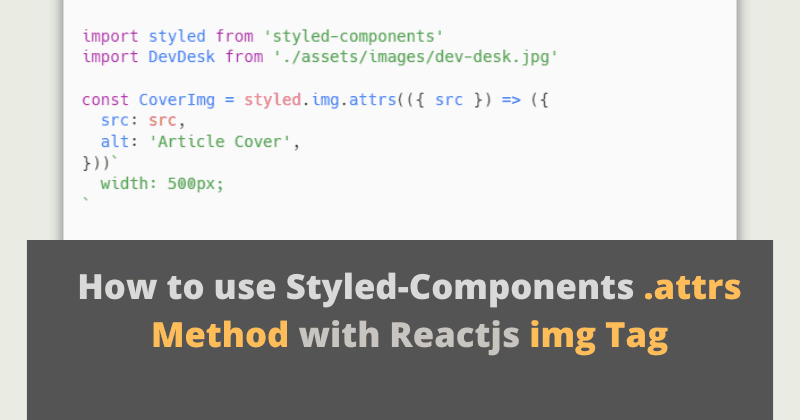The width and height of the screenshot is (800, 420).
Task: Click the orange 'Method' word in title
Action: (x=220, y=335)
